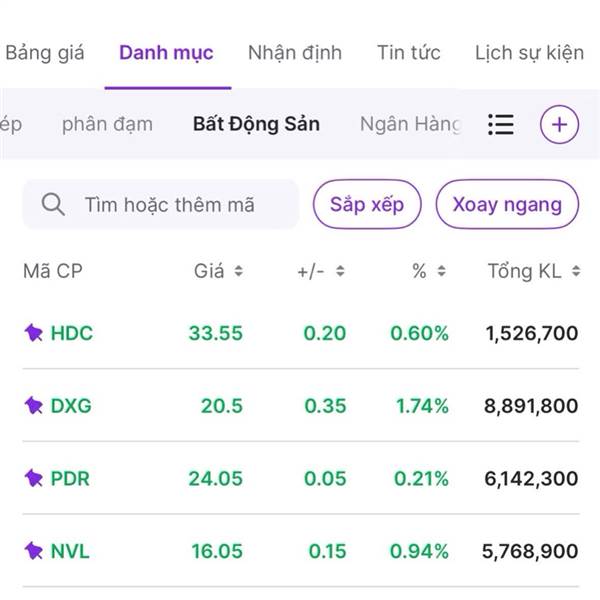Sort by +/- change column arrows
The image size is (600, 600).
340,271
